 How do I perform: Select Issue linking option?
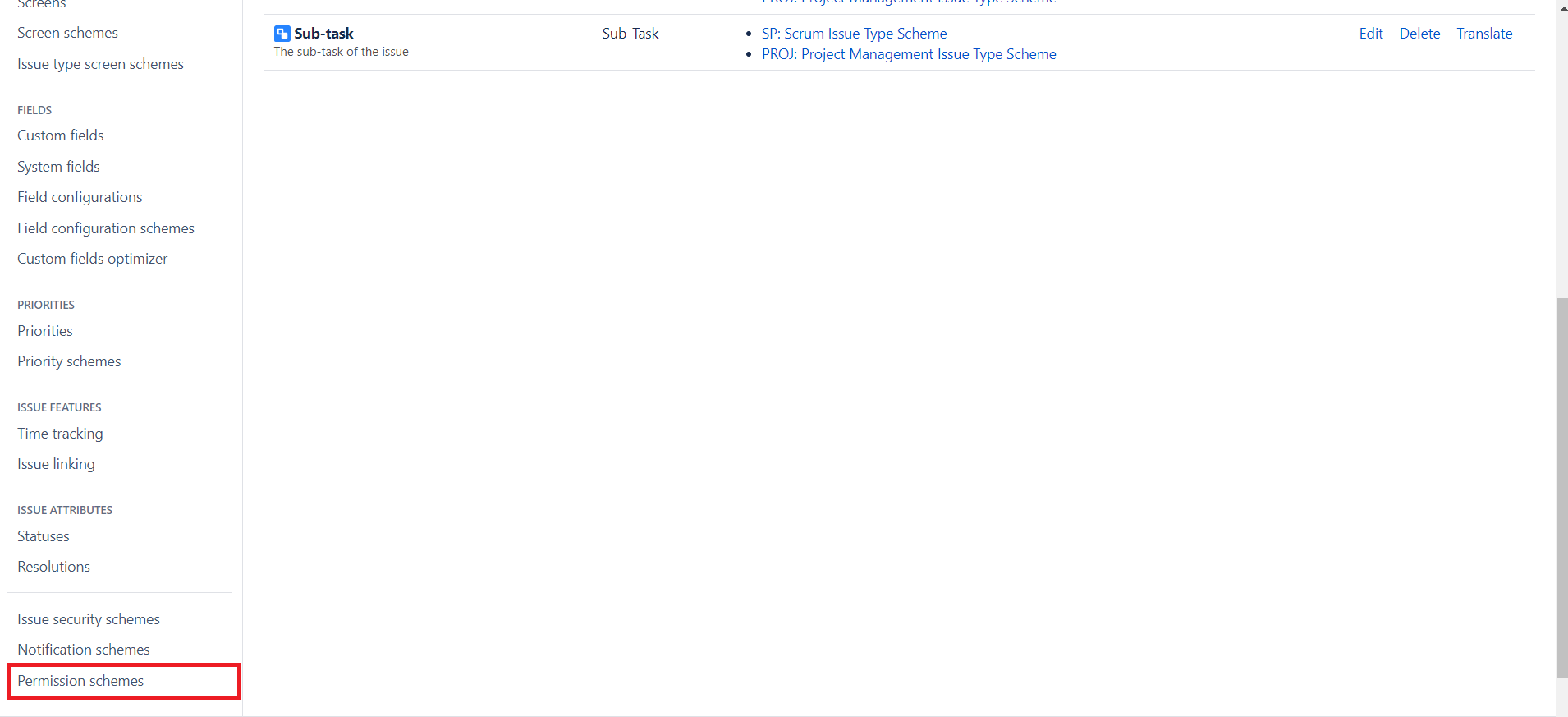[x=56, y=464]
